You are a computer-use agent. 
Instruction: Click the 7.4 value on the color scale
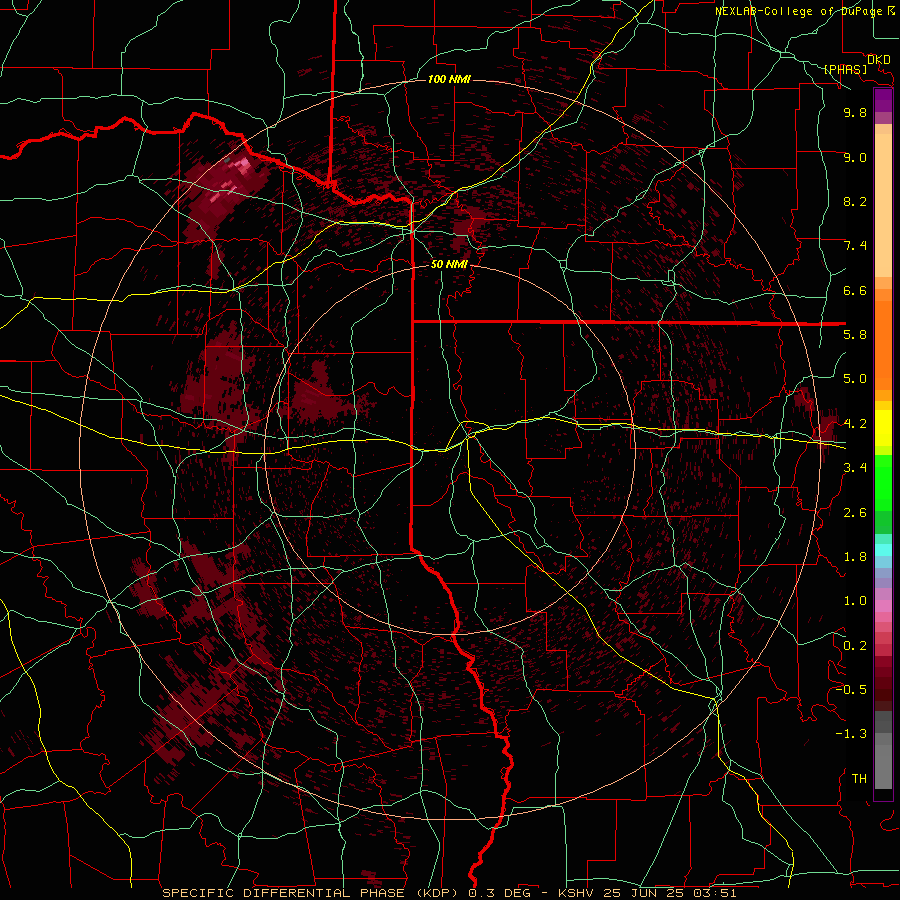[855, 246]
